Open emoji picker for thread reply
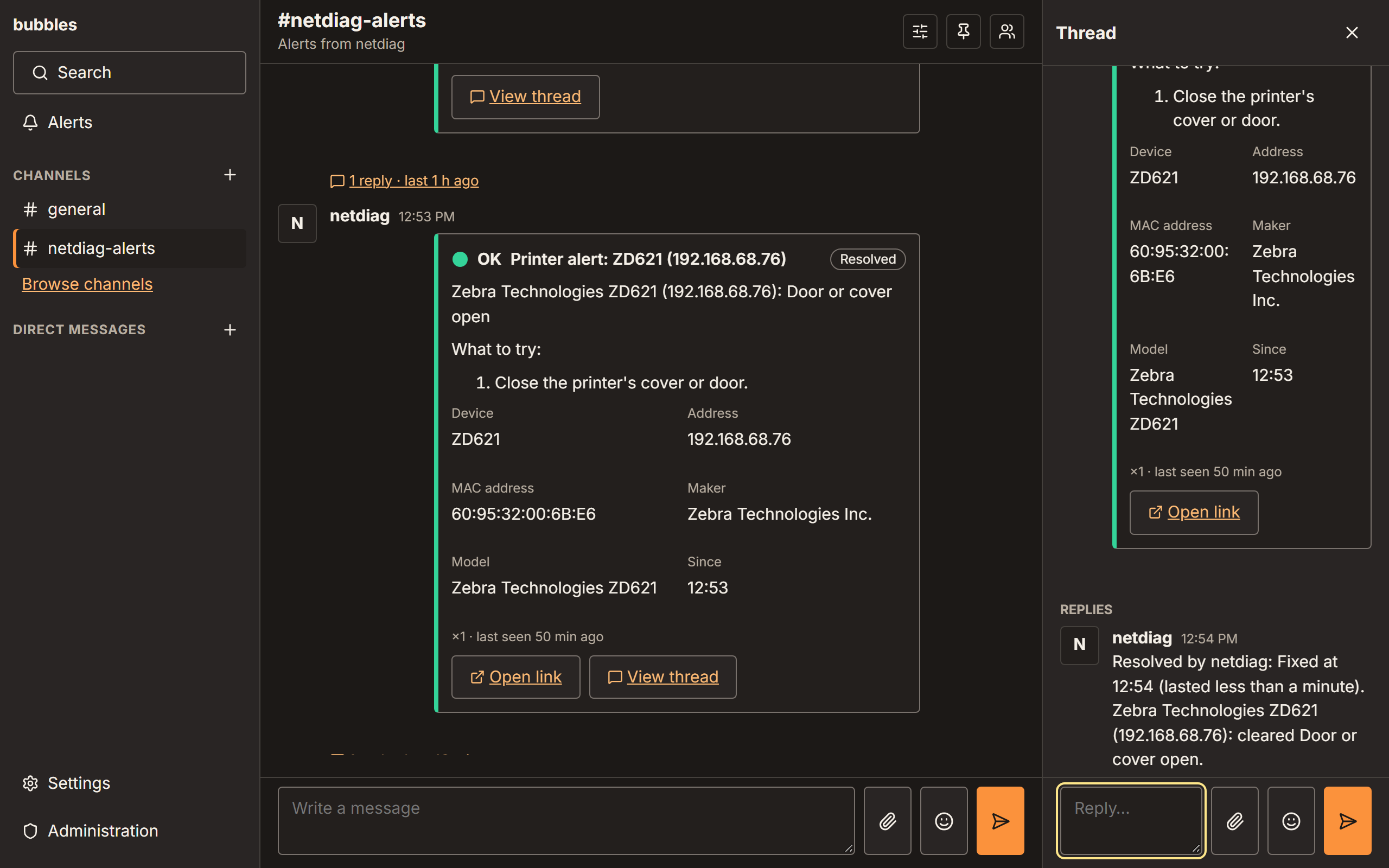 [x=1291, y=821]
